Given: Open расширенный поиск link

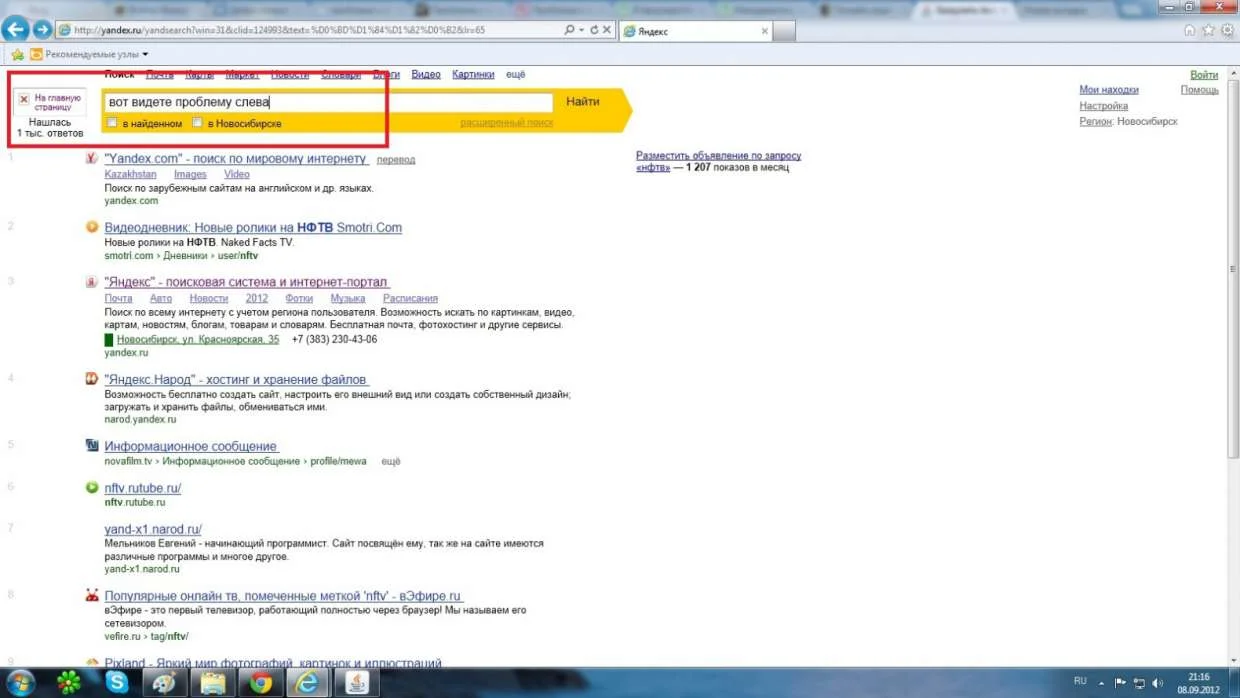Looking at the screenshot, I should click(x=506, y=123).
